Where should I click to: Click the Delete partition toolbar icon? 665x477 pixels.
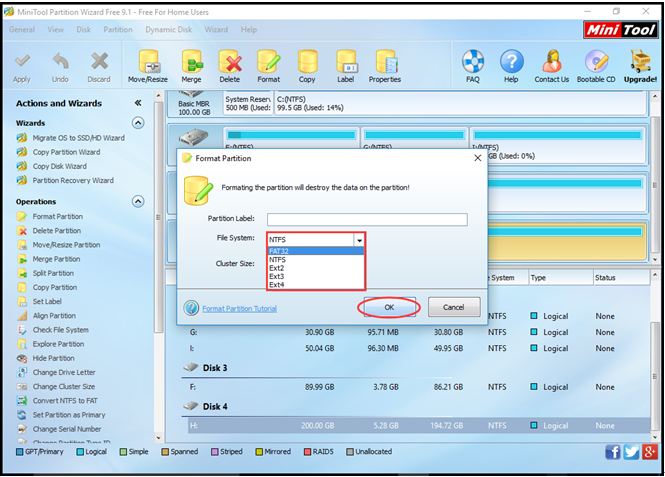point(230,62)
